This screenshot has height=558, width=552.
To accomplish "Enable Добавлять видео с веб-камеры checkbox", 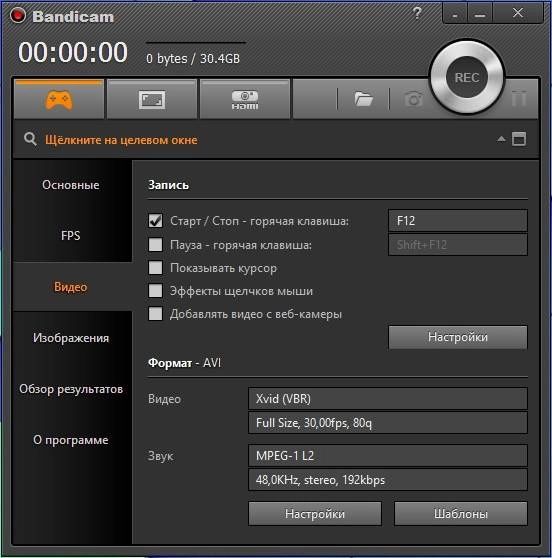I will click(156, 314).
